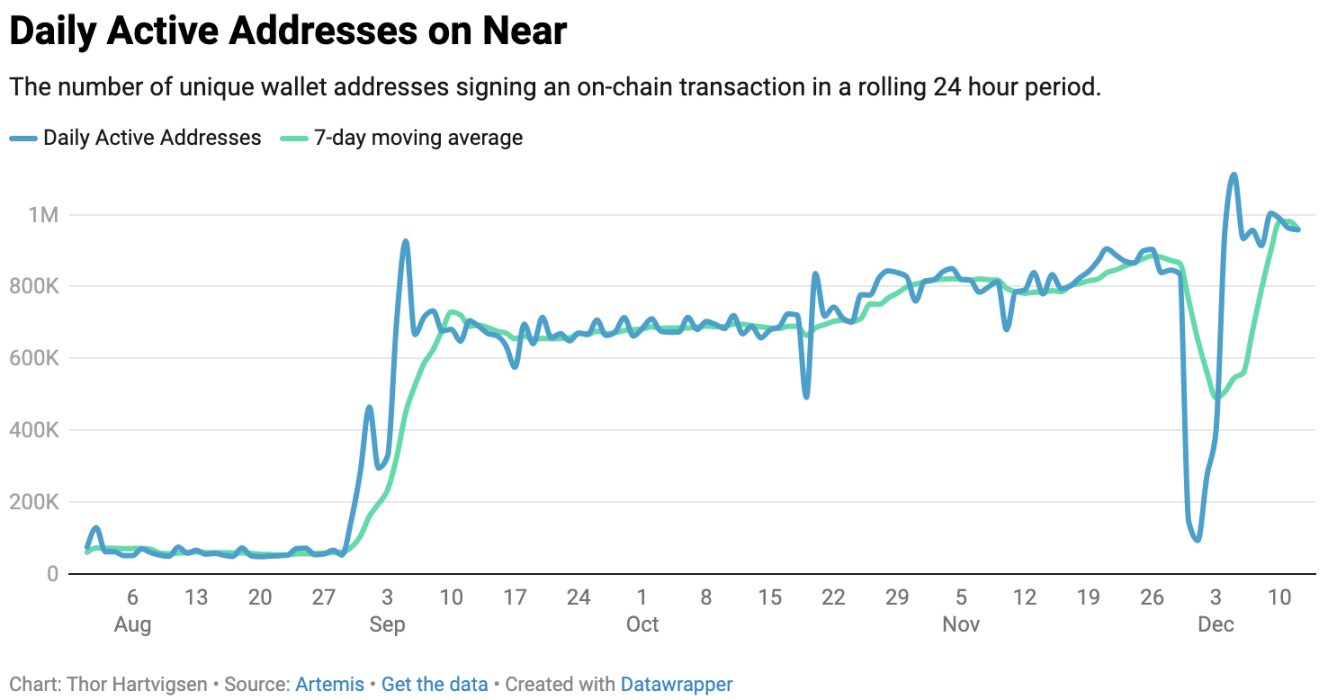Click the blue Daily Active Addresses legend swatch

click(x=23, y=138)
